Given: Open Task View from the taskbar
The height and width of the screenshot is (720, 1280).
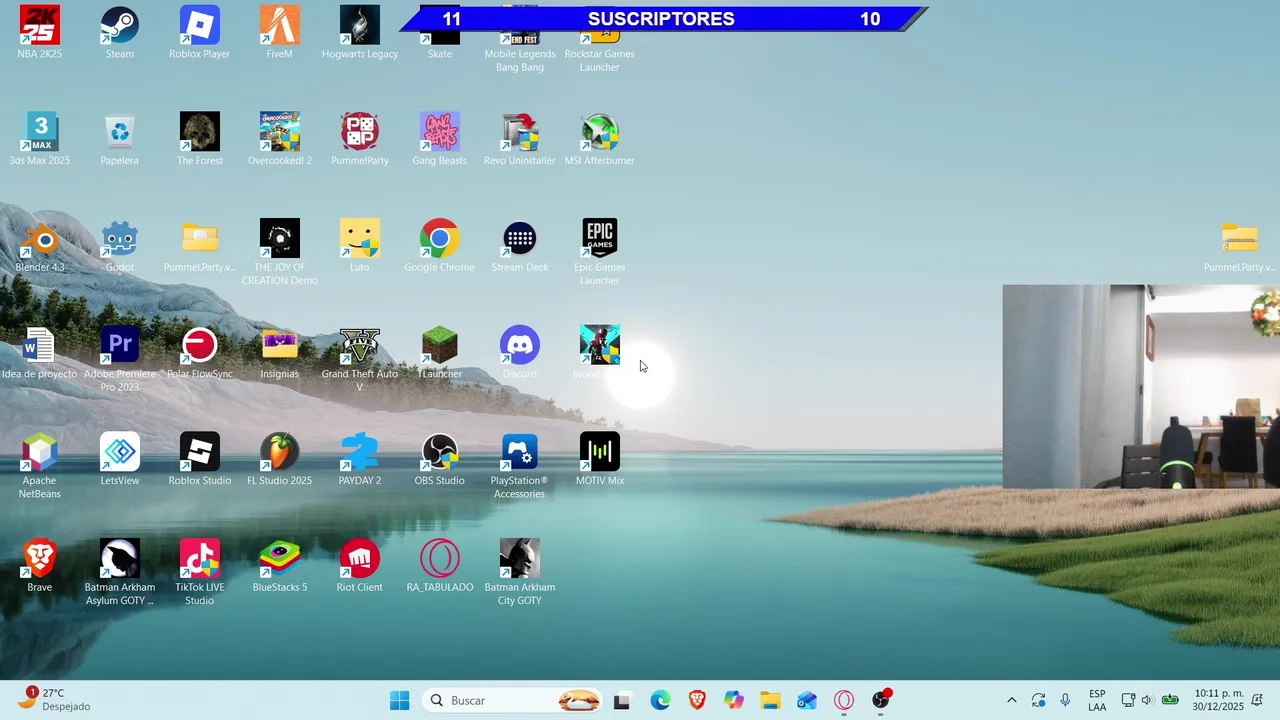Looking at the screenshot, I should tap(622, 701).
